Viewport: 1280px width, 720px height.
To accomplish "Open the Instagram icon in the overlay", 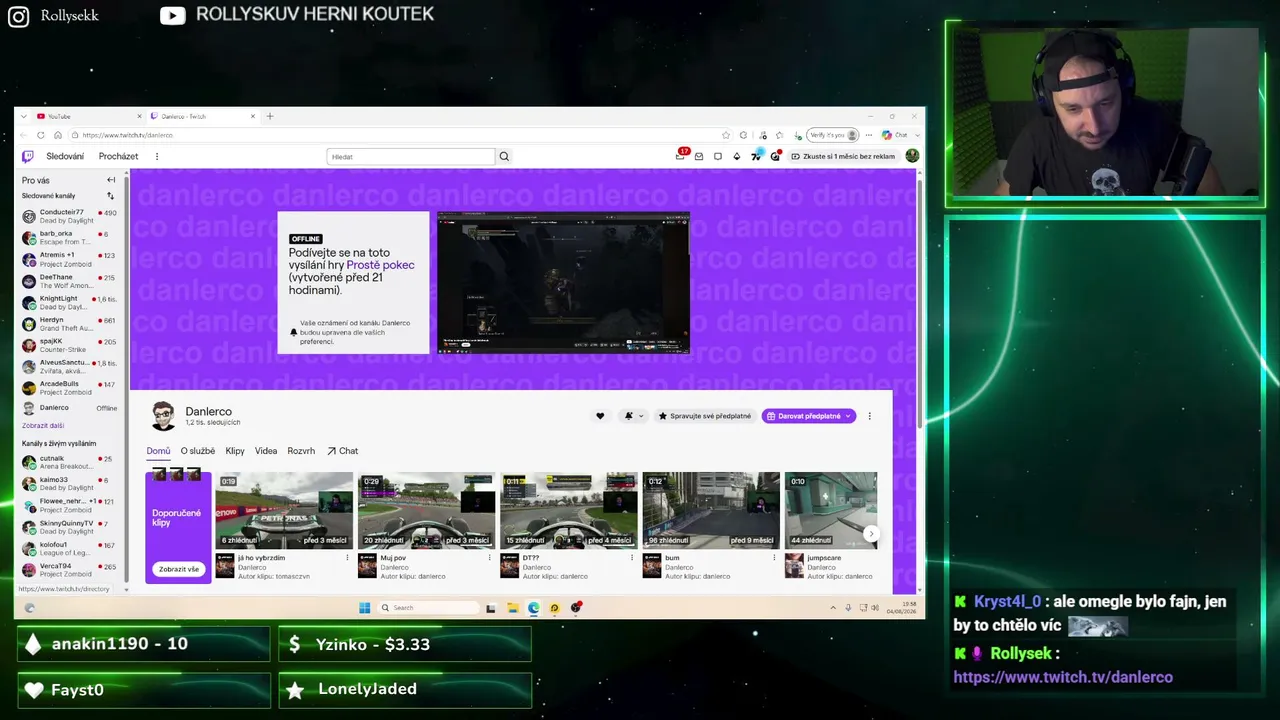I will 18,16.
